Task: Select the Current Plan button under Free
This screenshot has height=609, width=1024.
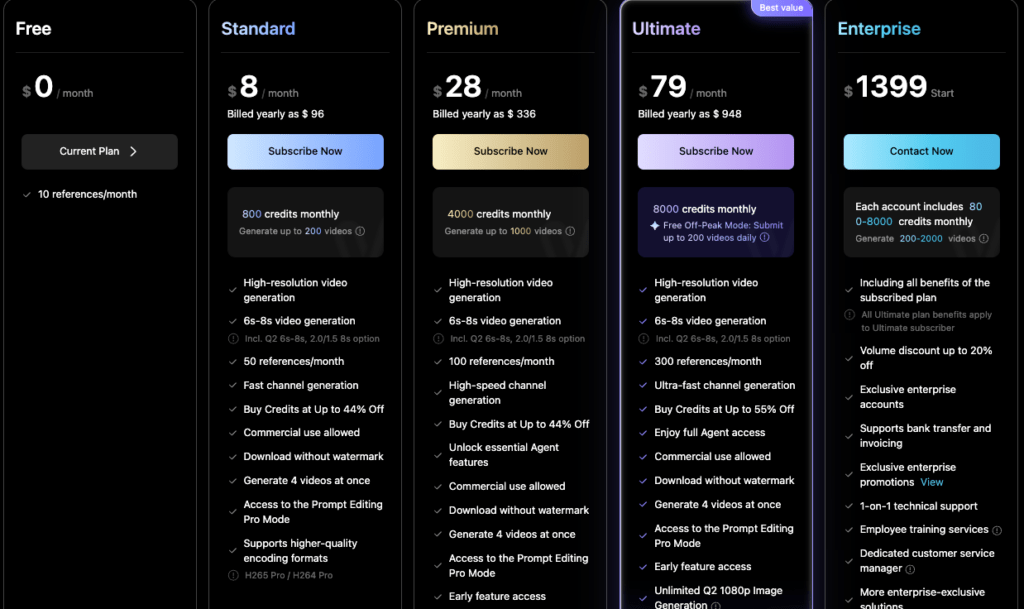Action: point(99,152)
